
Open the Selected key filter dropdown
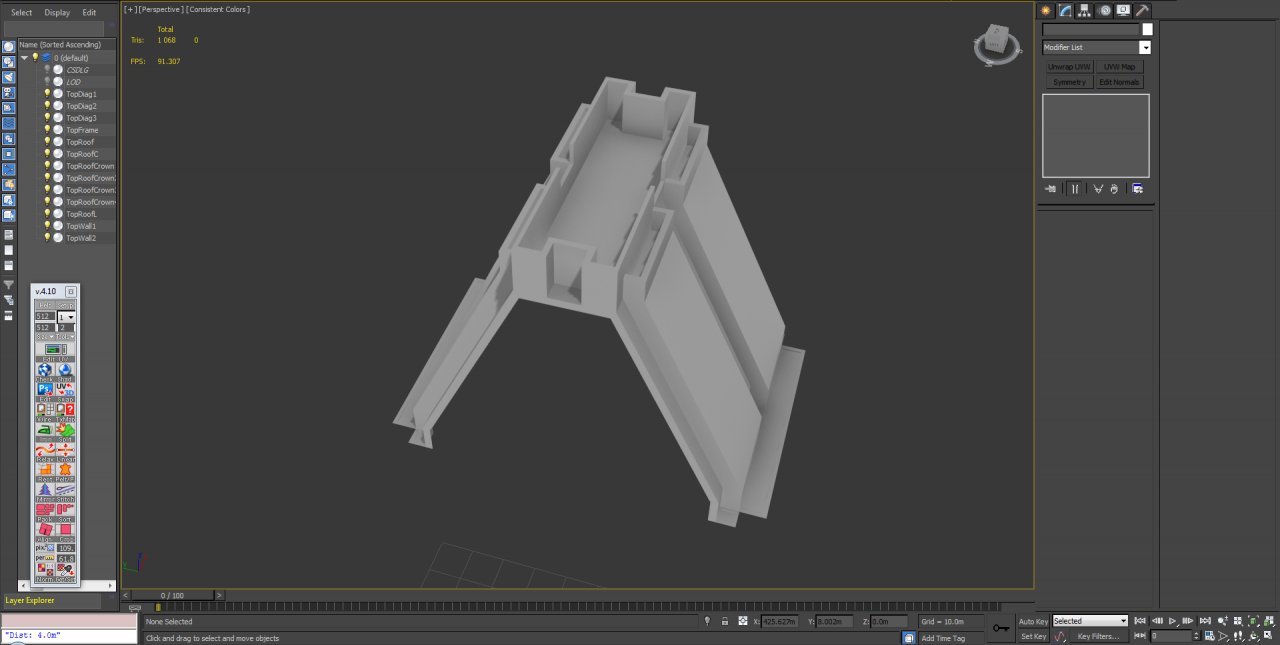click(x=1090, y=621)
